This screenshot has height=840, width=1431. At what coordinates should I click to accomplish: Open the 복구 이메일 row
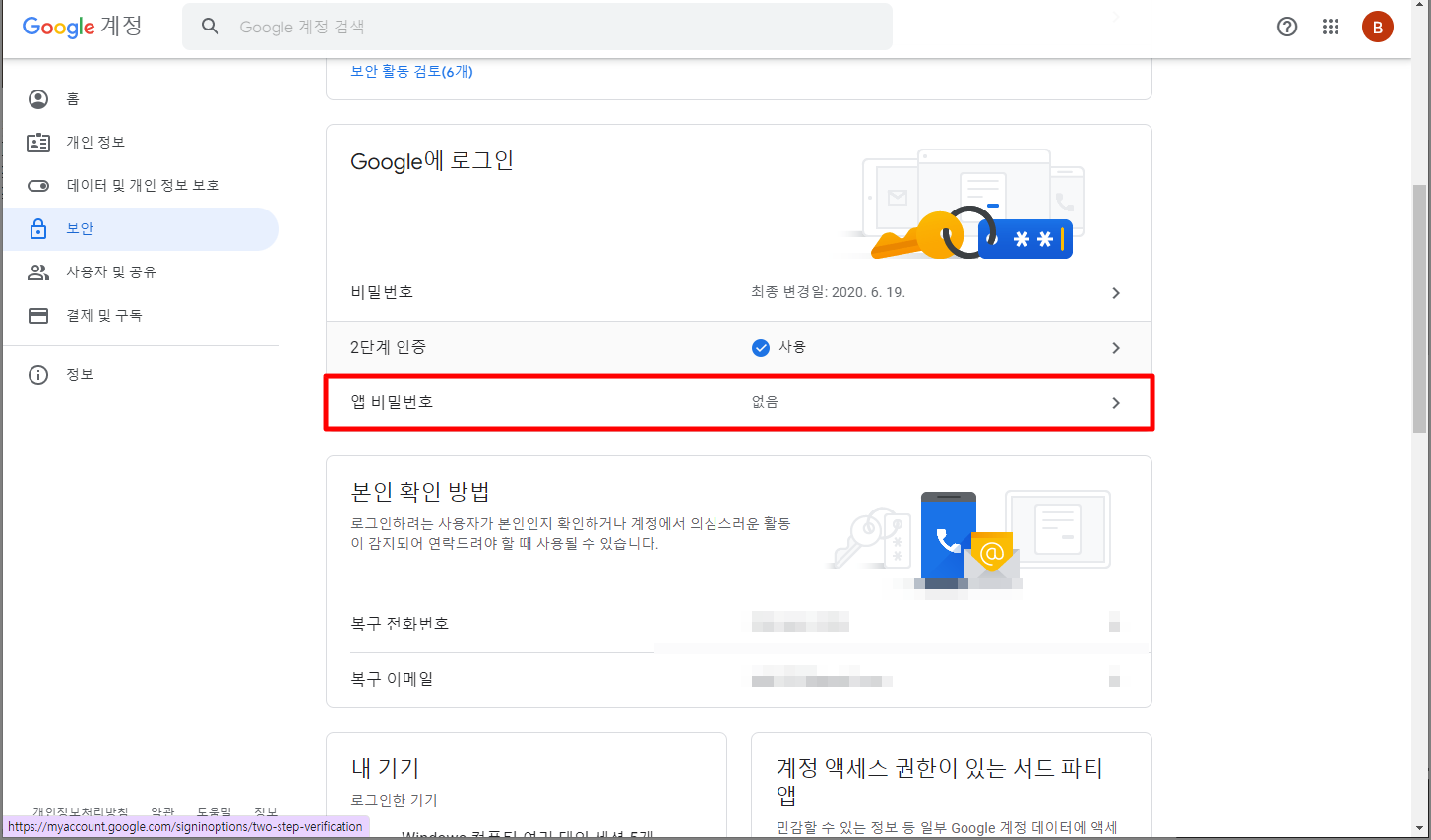[739, 679]
